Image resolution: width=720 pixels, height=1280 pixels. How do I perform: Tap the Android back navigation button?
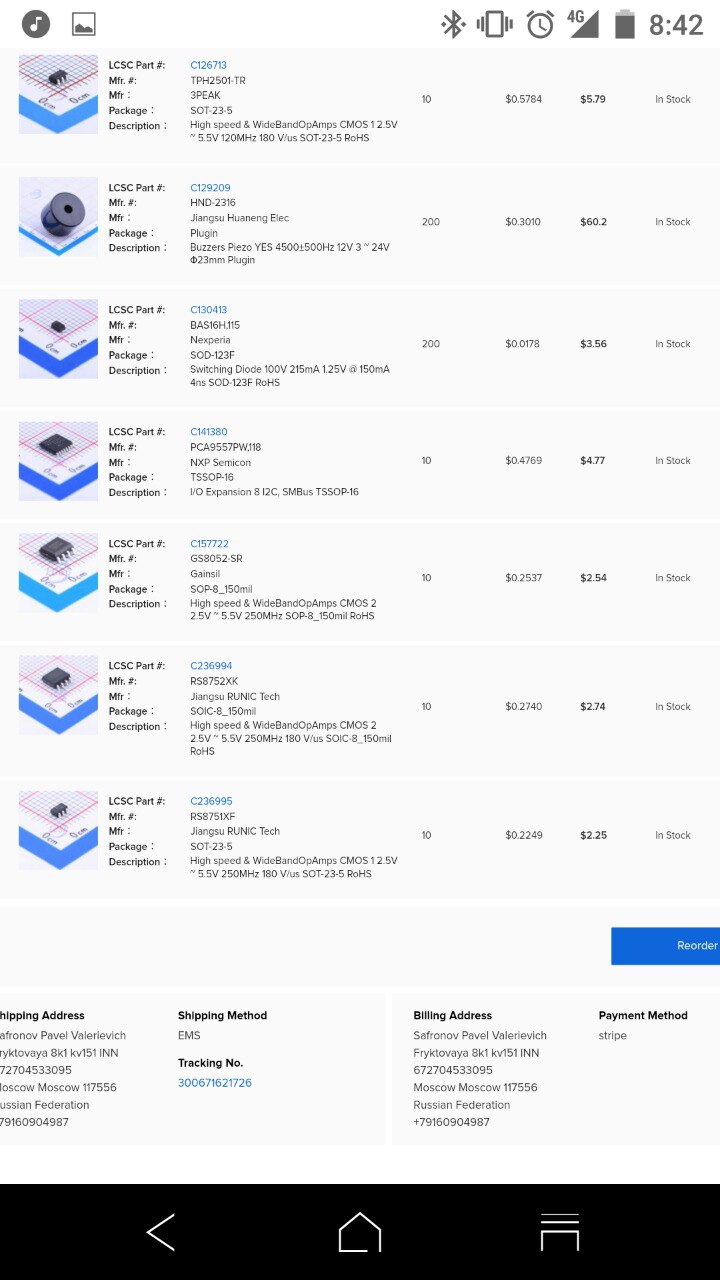coord(161,1232)
